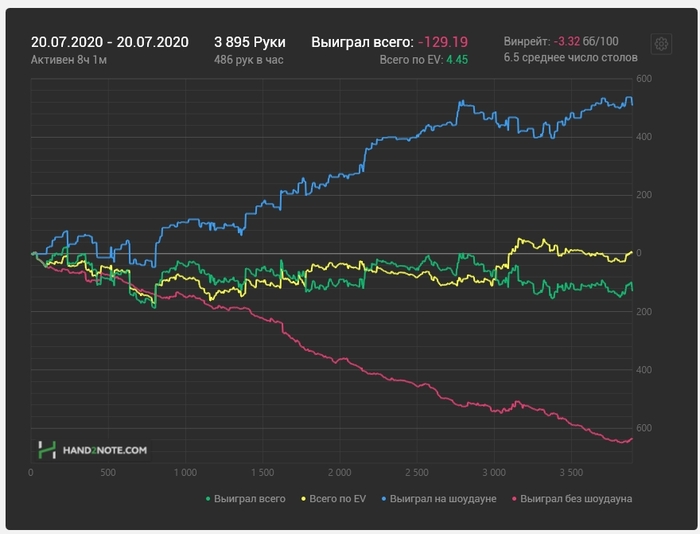Toggle the 'Выиграл всего' legend series
The image size is (700, 534).
click(x=245, y=499)
